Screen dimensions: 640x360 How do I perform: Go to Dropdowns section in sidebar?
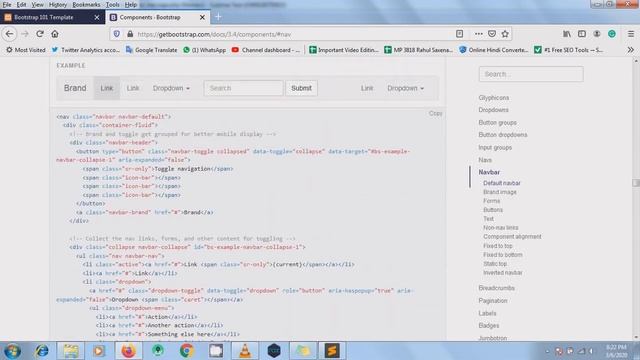click(x=493, y=110)
